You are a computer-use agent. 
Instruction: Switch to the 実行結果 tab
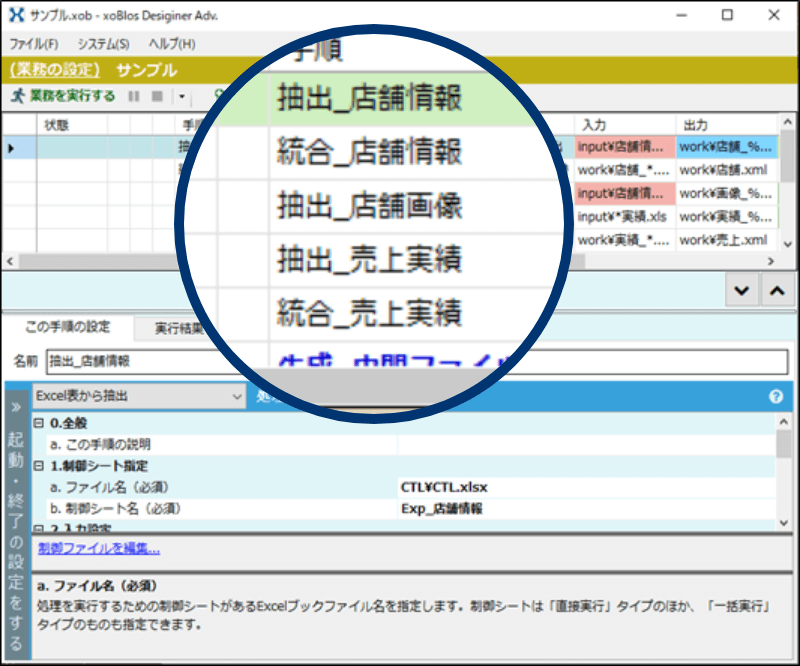click(177, 325)
